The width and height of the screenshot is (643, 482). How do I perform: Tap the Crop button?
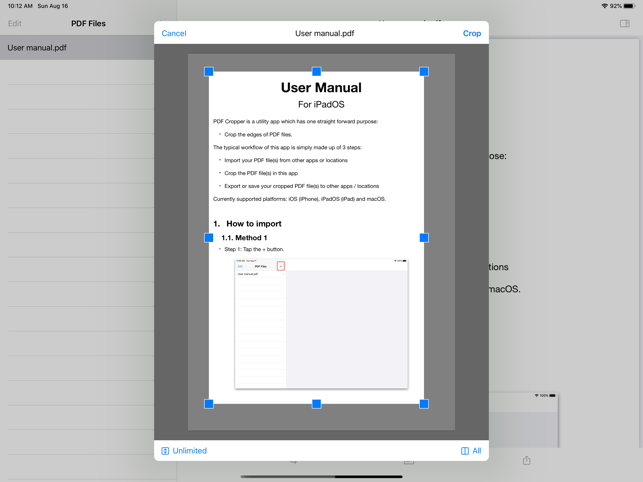(472, 33)
